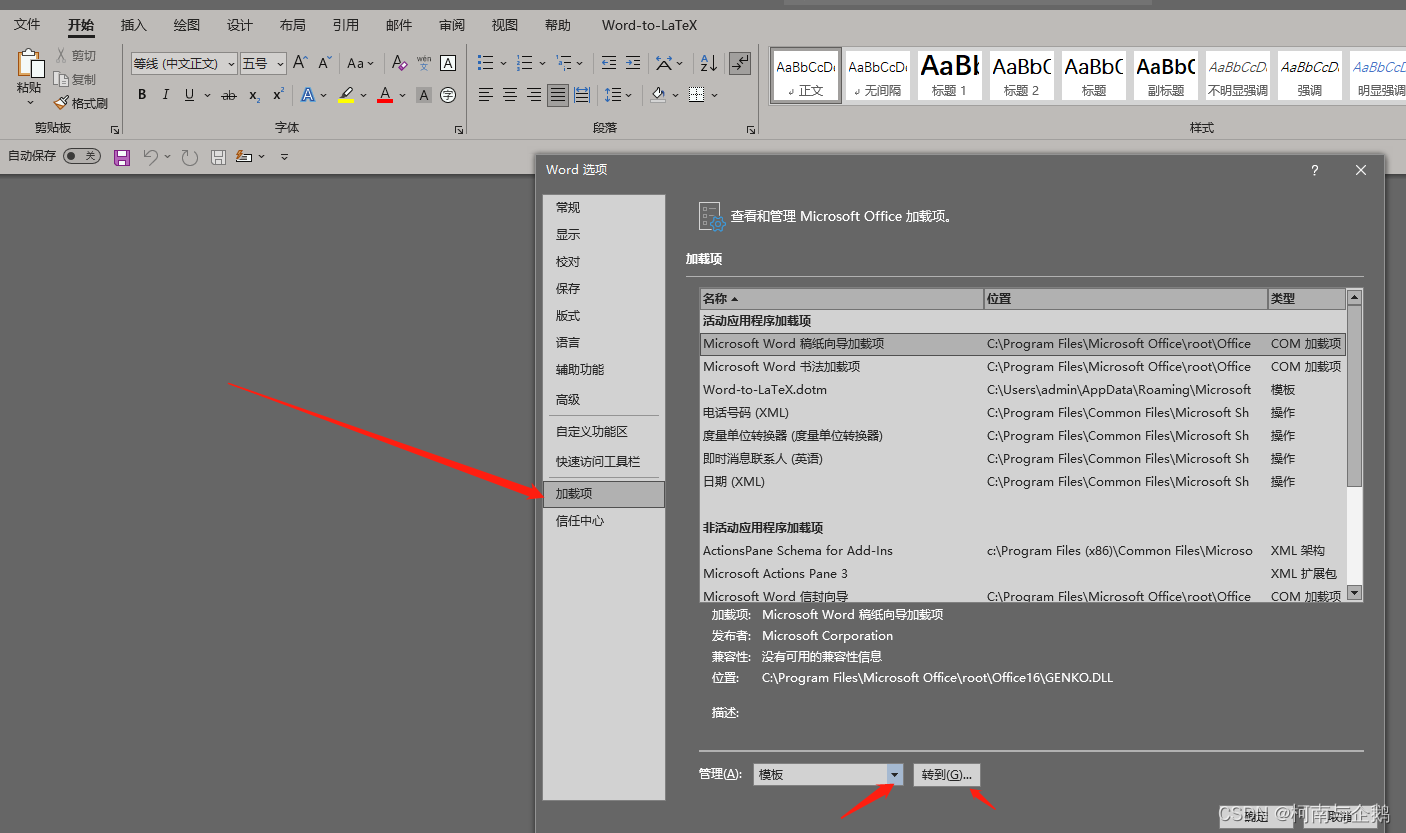Viewport: 1406px width, 833px height.
Task: Click the Decrease Indent icon
Action: click(609, 63)
